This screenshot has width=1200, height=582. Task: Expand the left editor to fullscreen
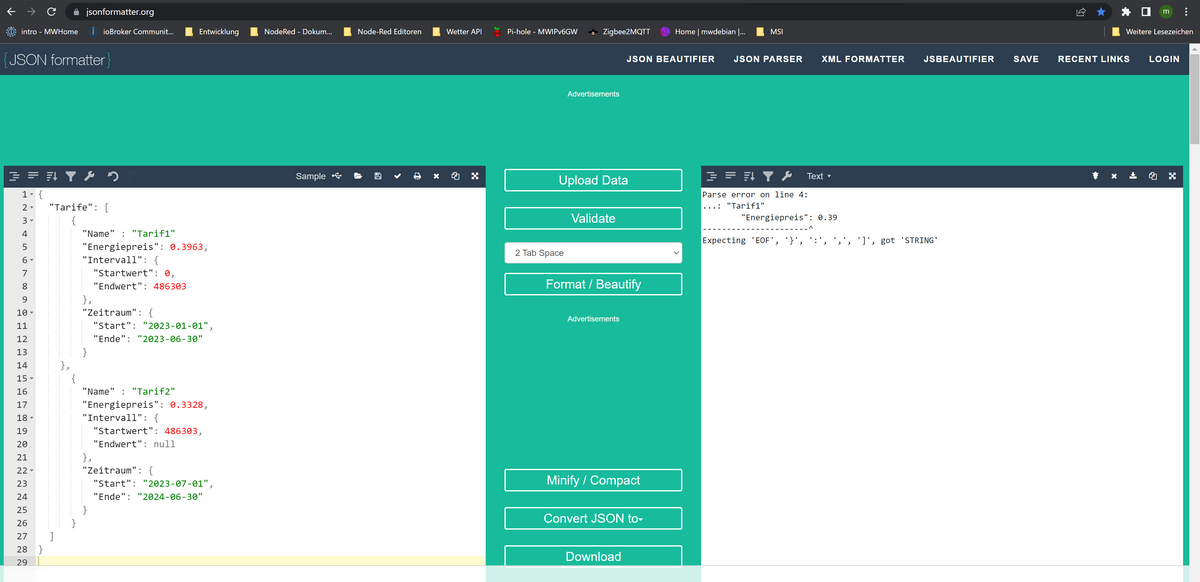click(475, 176)
